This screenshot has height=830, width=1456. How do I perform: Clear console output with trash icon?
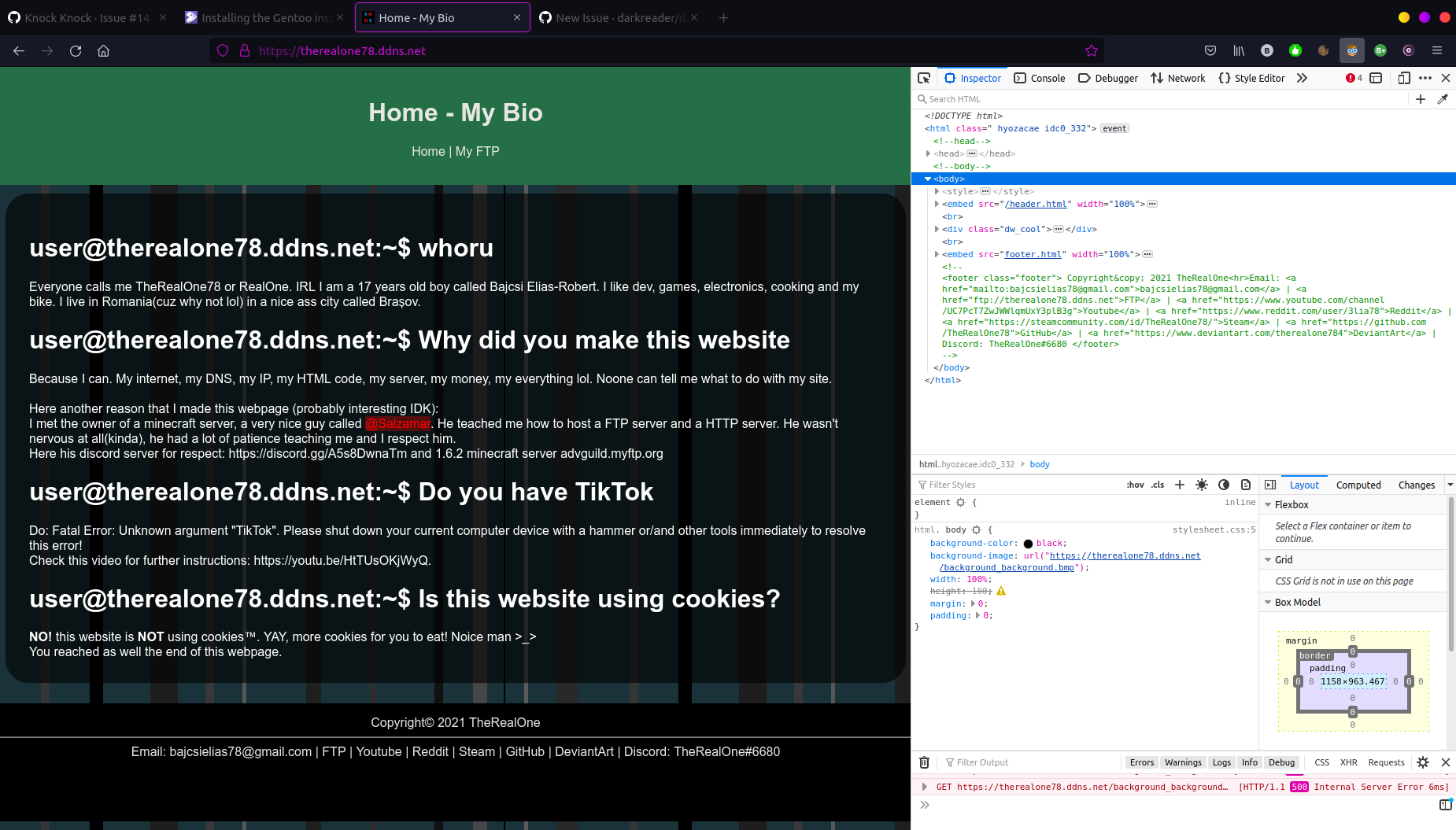(924, 762)
